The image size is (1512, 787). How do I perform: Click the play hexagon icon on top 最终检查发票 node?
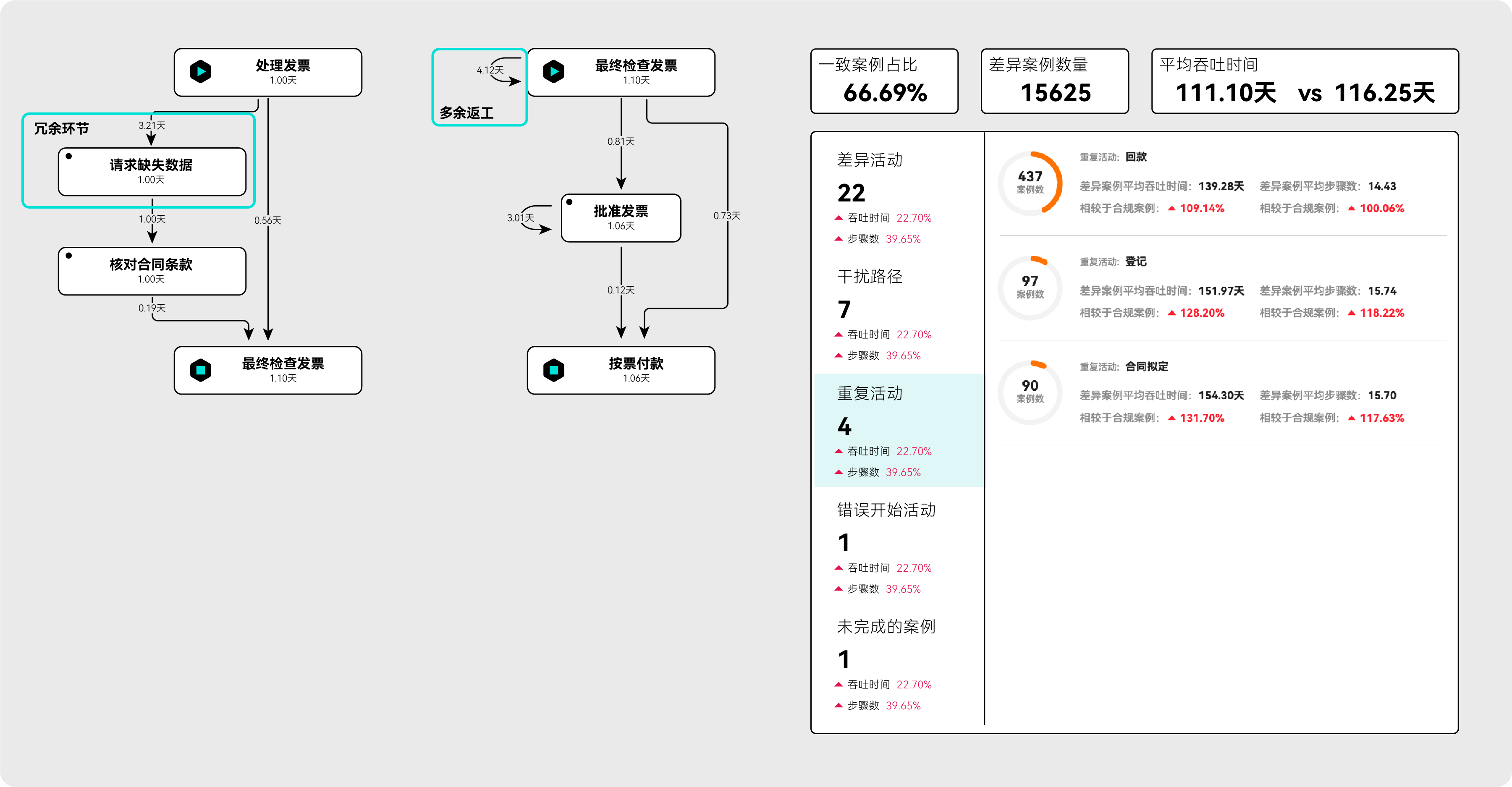(x=553, y=72)
